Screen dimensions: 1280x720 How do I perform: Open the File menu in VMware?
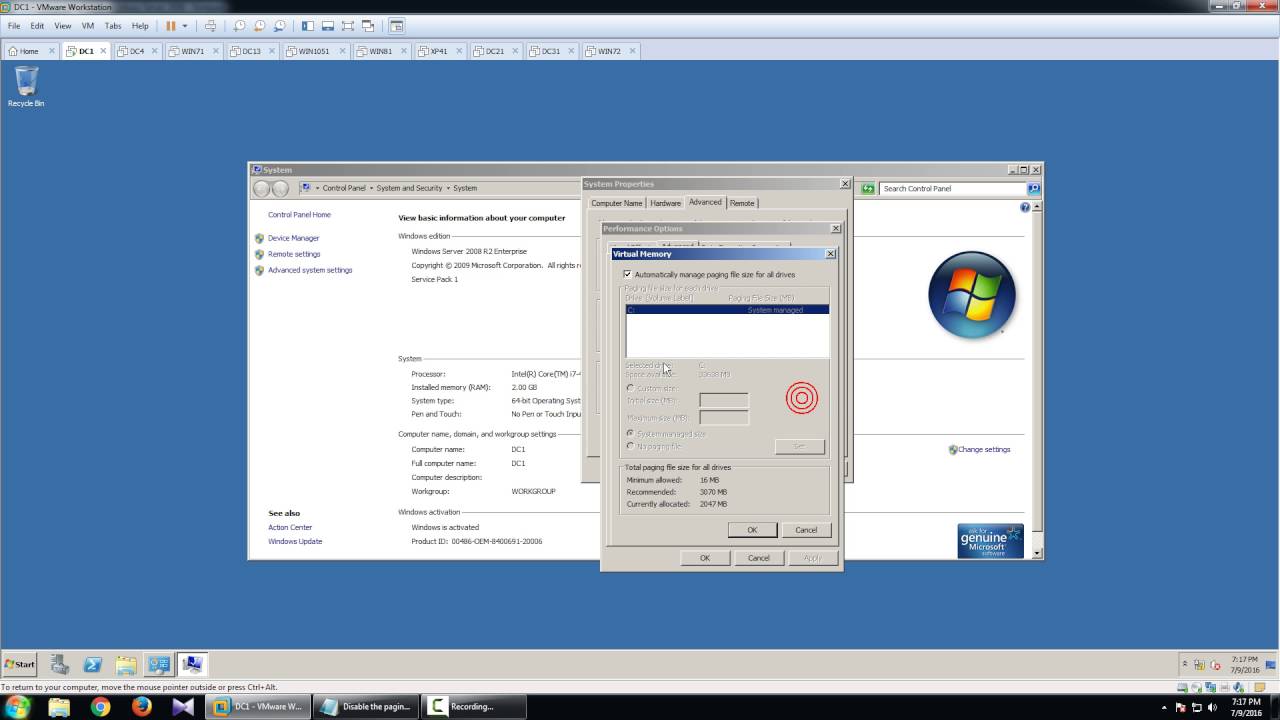pos(14,26)
